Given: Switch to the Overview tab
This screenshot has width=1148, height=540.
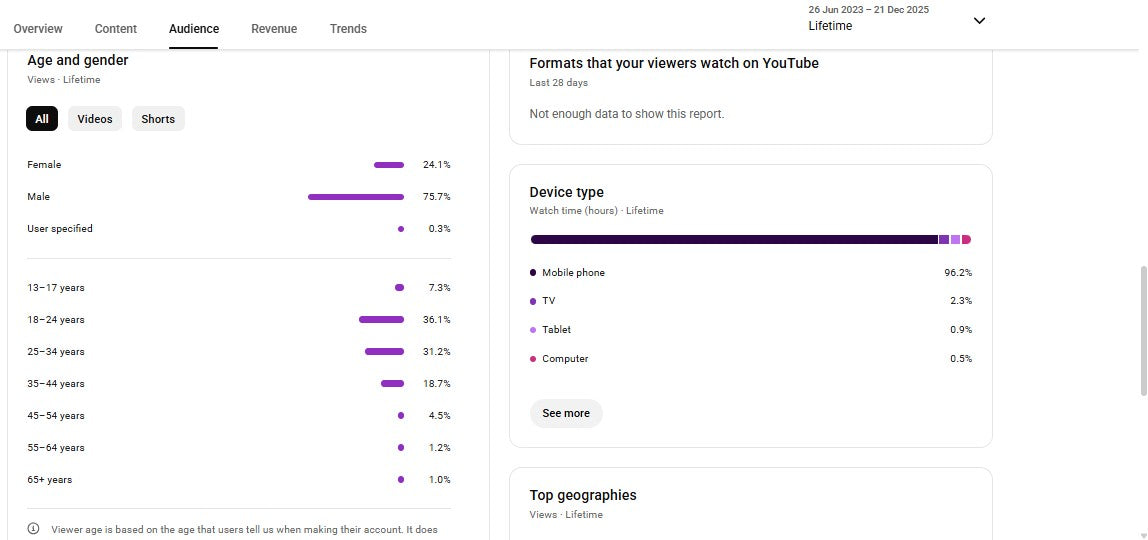Looking at the screenshot, I should [38, 29].
